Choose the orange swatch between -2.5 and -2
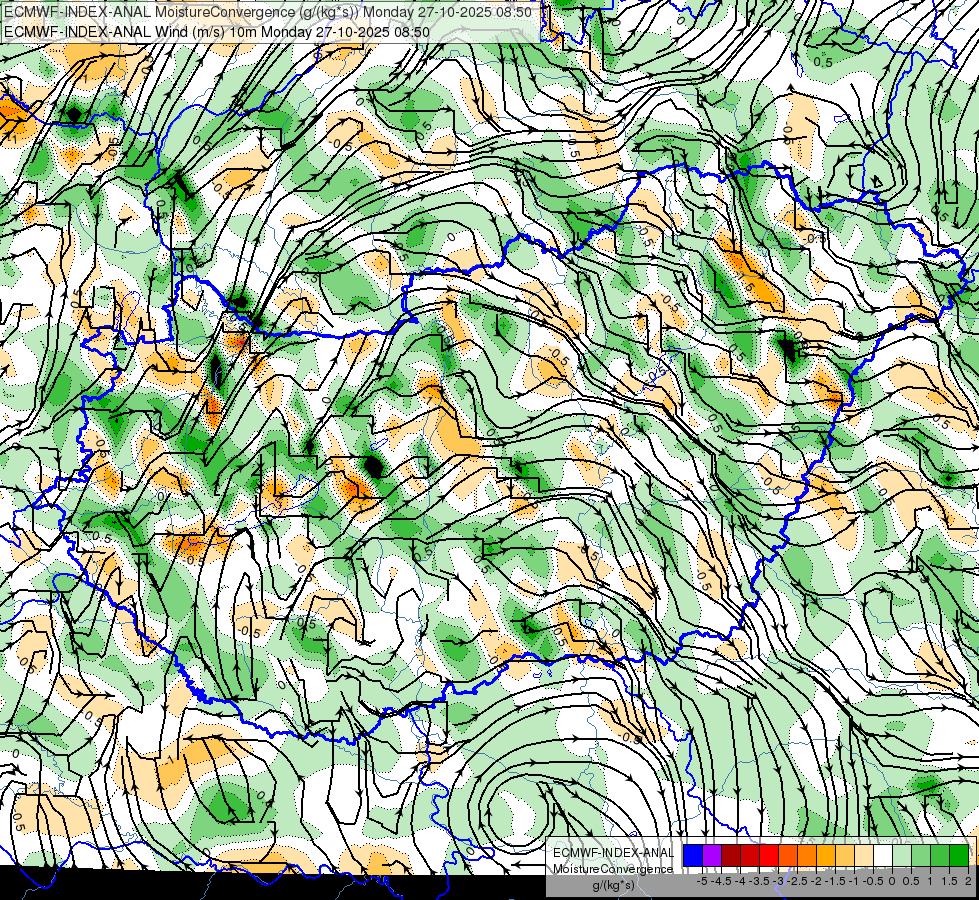 coord(807,856)
